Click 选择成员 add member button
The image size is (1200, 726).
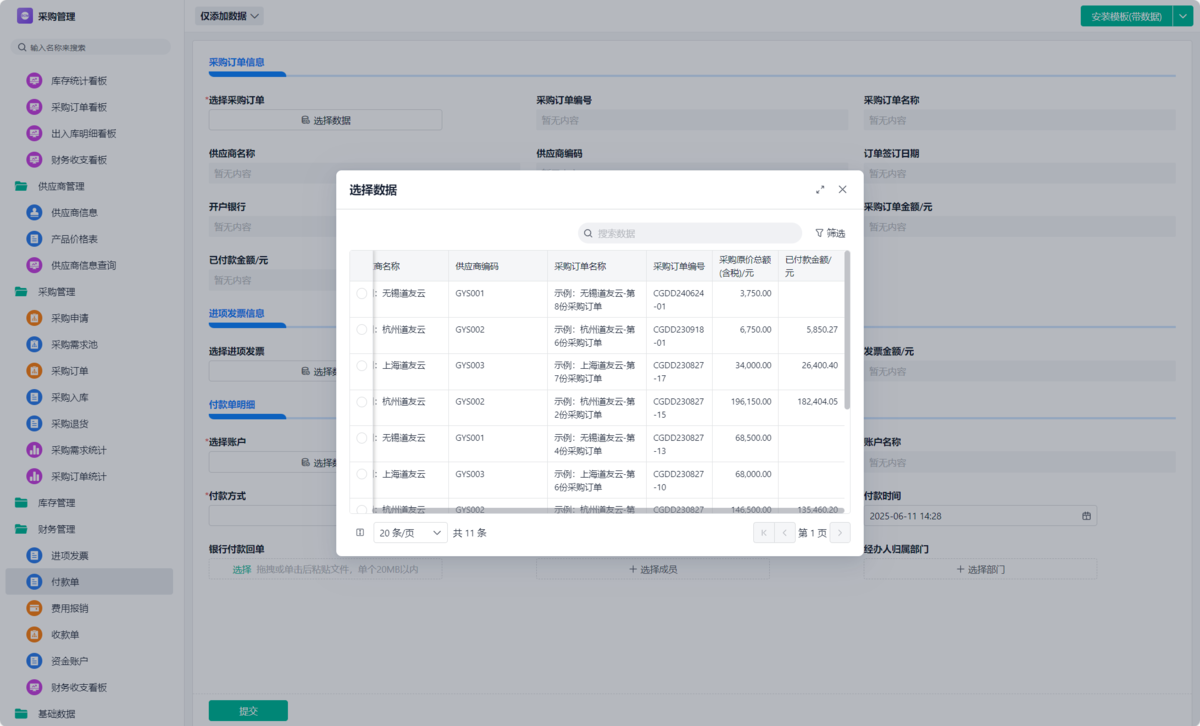(653, 569)
